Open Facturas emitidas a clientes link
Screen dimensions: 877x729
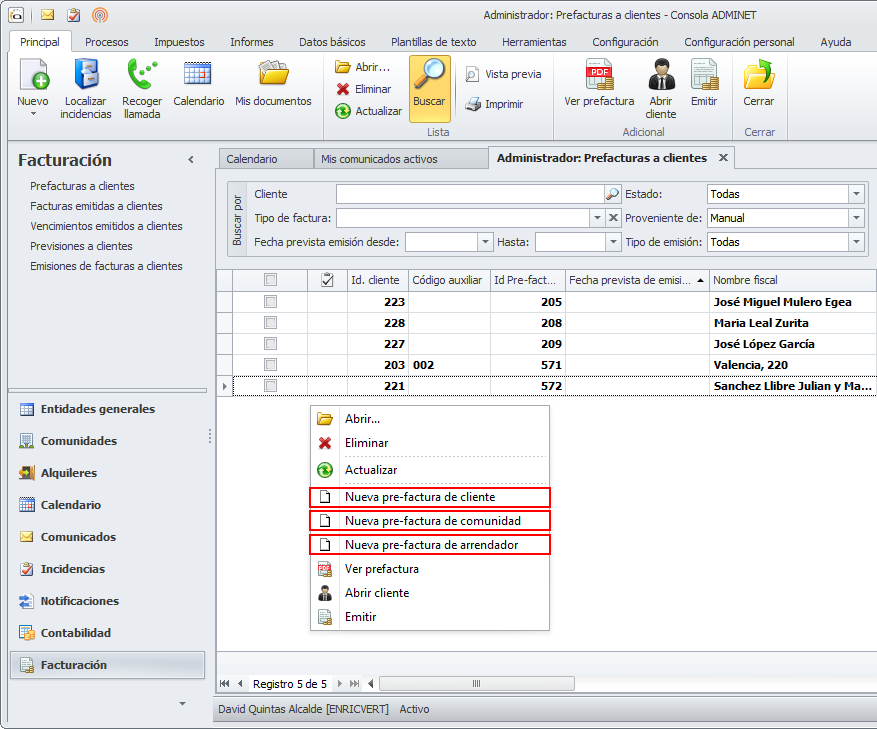point(96,206)
